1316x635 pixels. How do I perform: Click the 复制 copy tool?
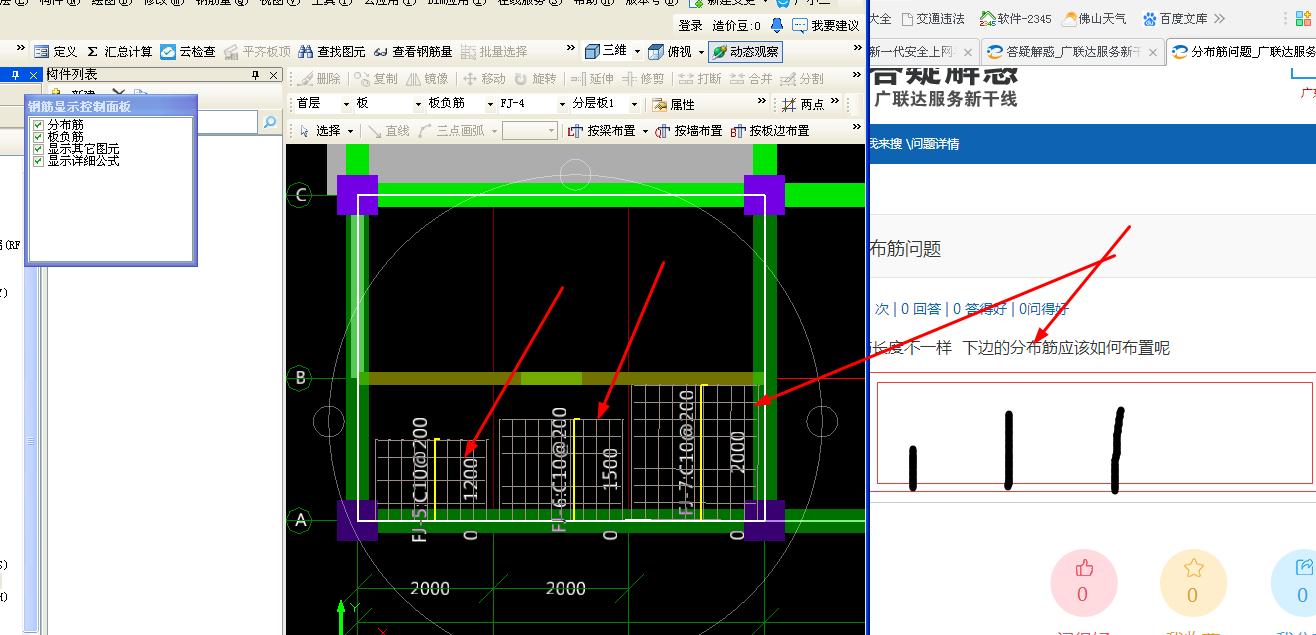click(375, 78)
